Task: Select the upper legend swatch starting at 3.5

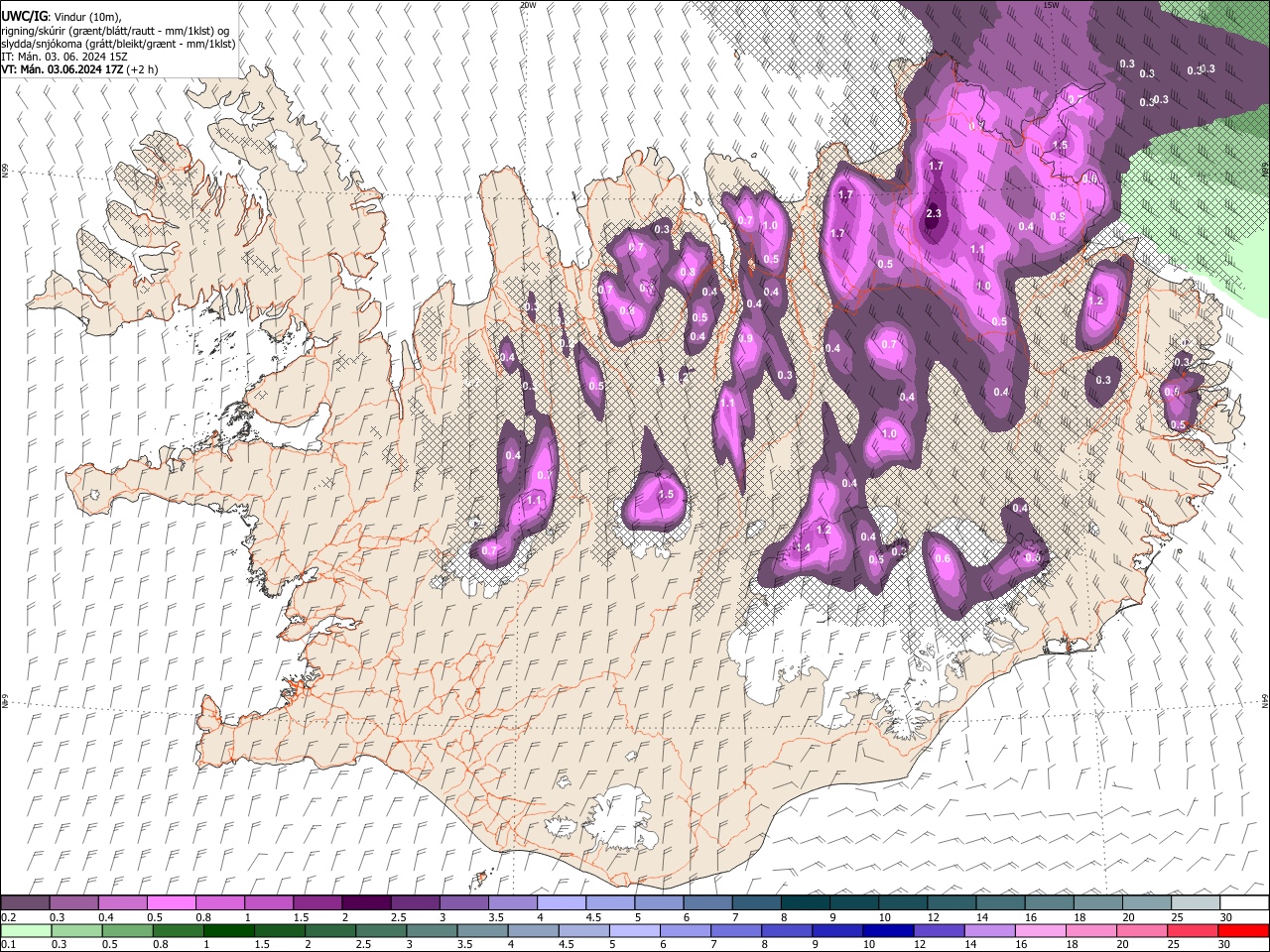Action: (512, 902)
